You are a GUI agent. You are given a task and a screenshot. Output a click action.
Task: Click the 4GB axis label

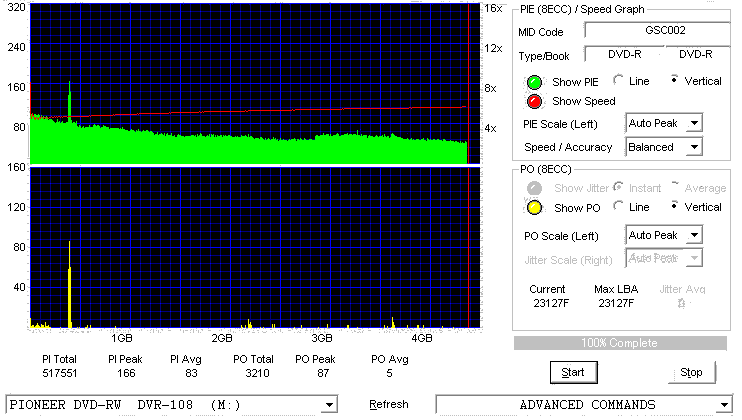click(422, 338)
